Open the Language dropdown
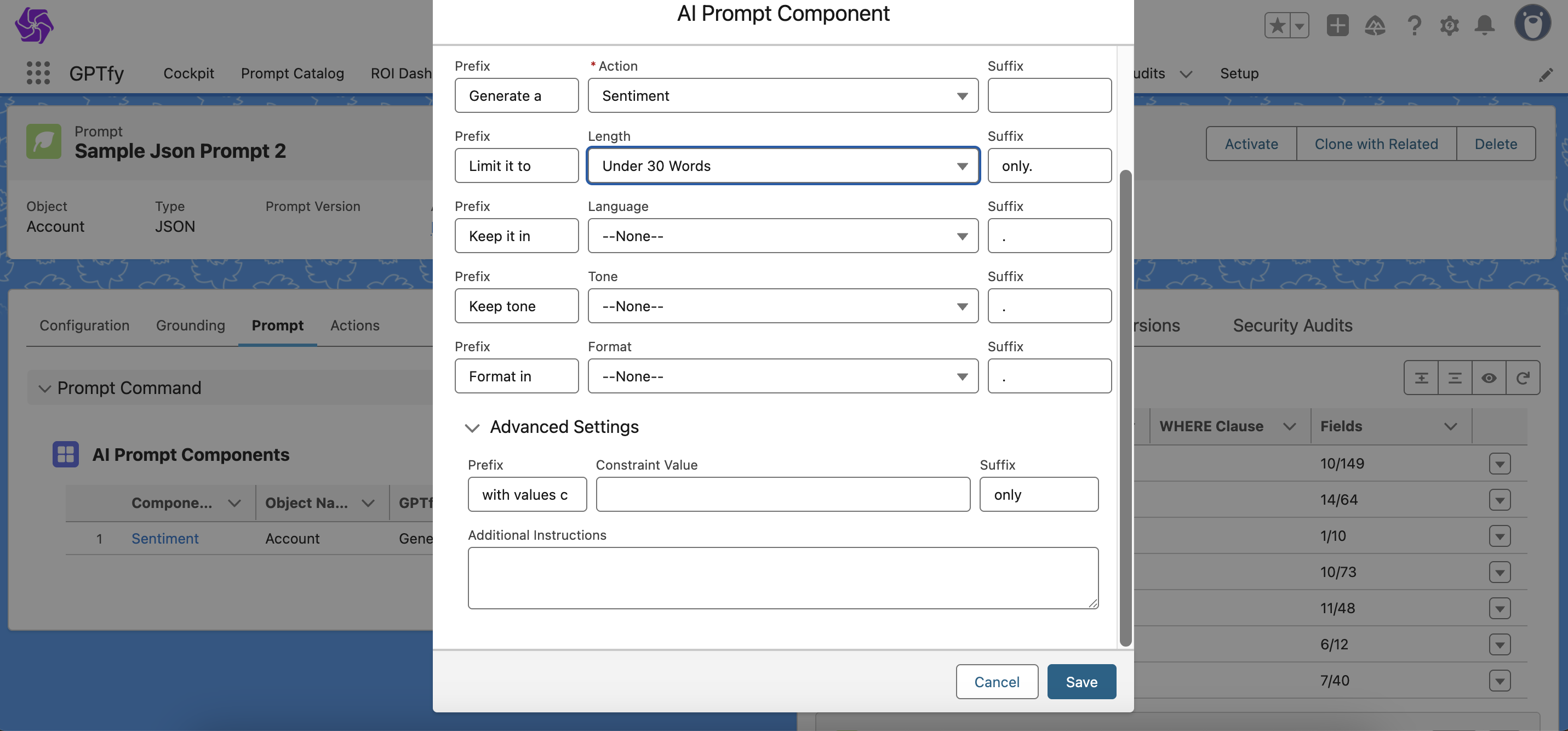This screenshot has height=731, width=1568. point(783,236)
